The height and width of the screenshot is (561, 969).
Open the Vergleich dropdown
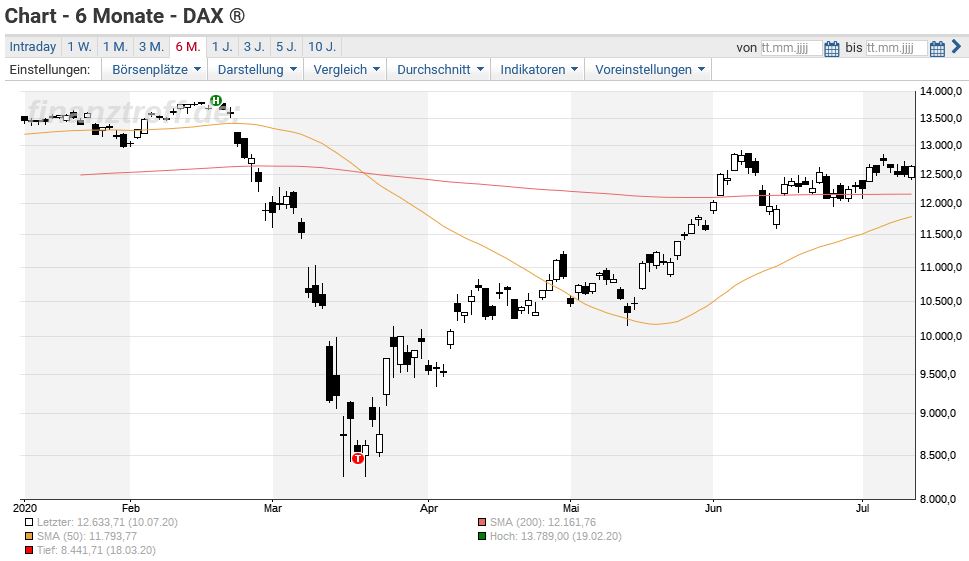345,70
